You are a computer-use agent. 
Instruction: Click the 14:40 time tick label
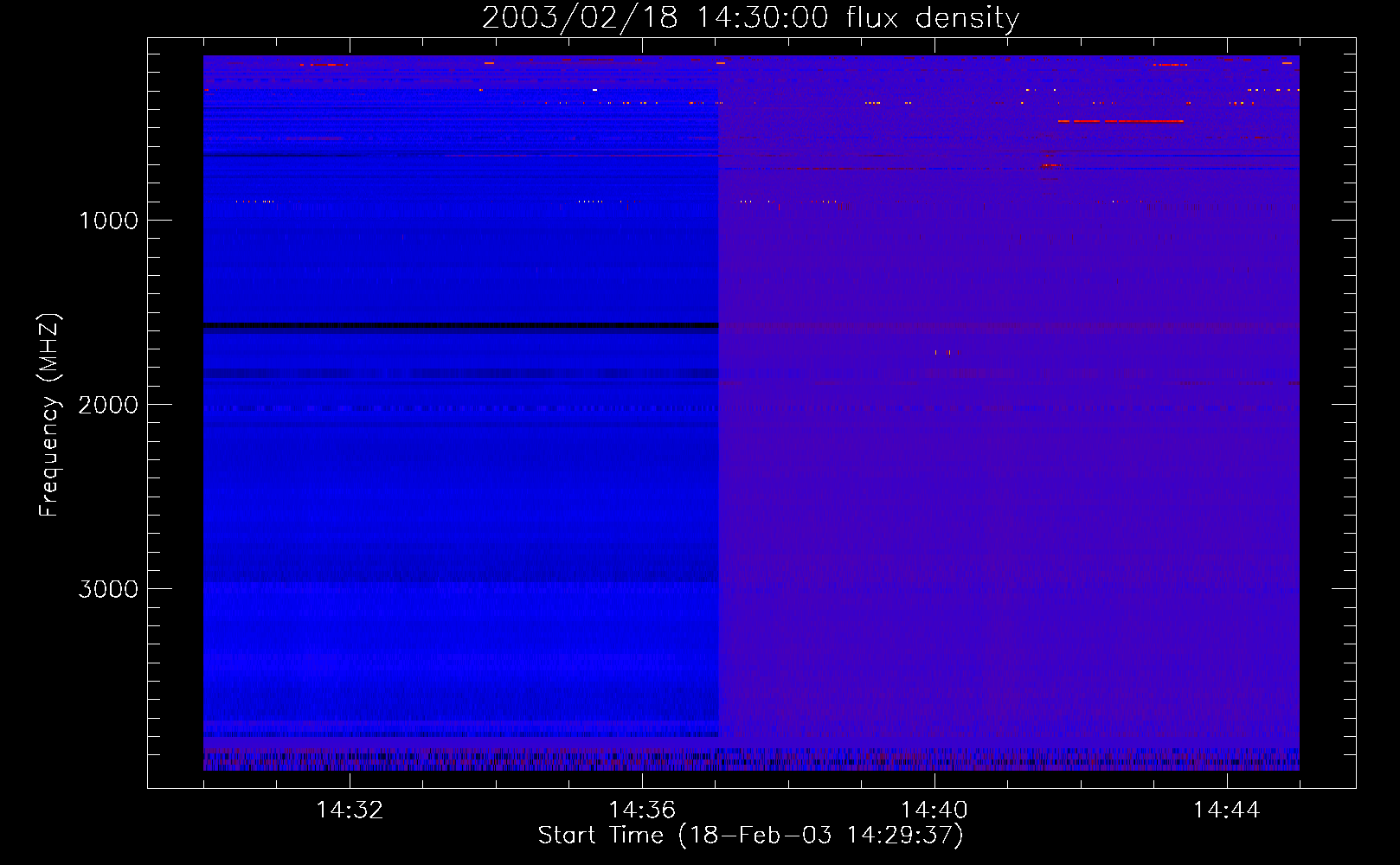tap(934, 810)
